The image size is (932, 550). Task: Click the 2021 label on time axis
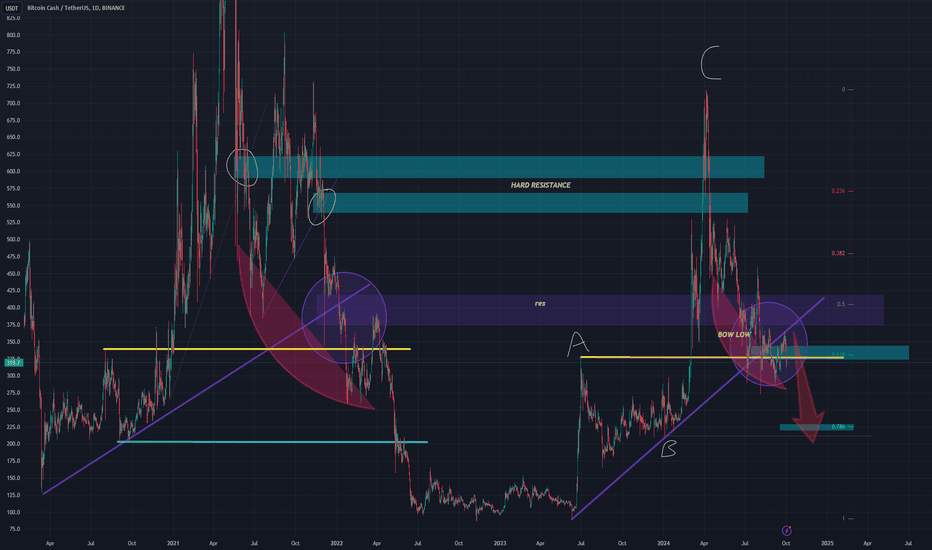pos(173,543)
